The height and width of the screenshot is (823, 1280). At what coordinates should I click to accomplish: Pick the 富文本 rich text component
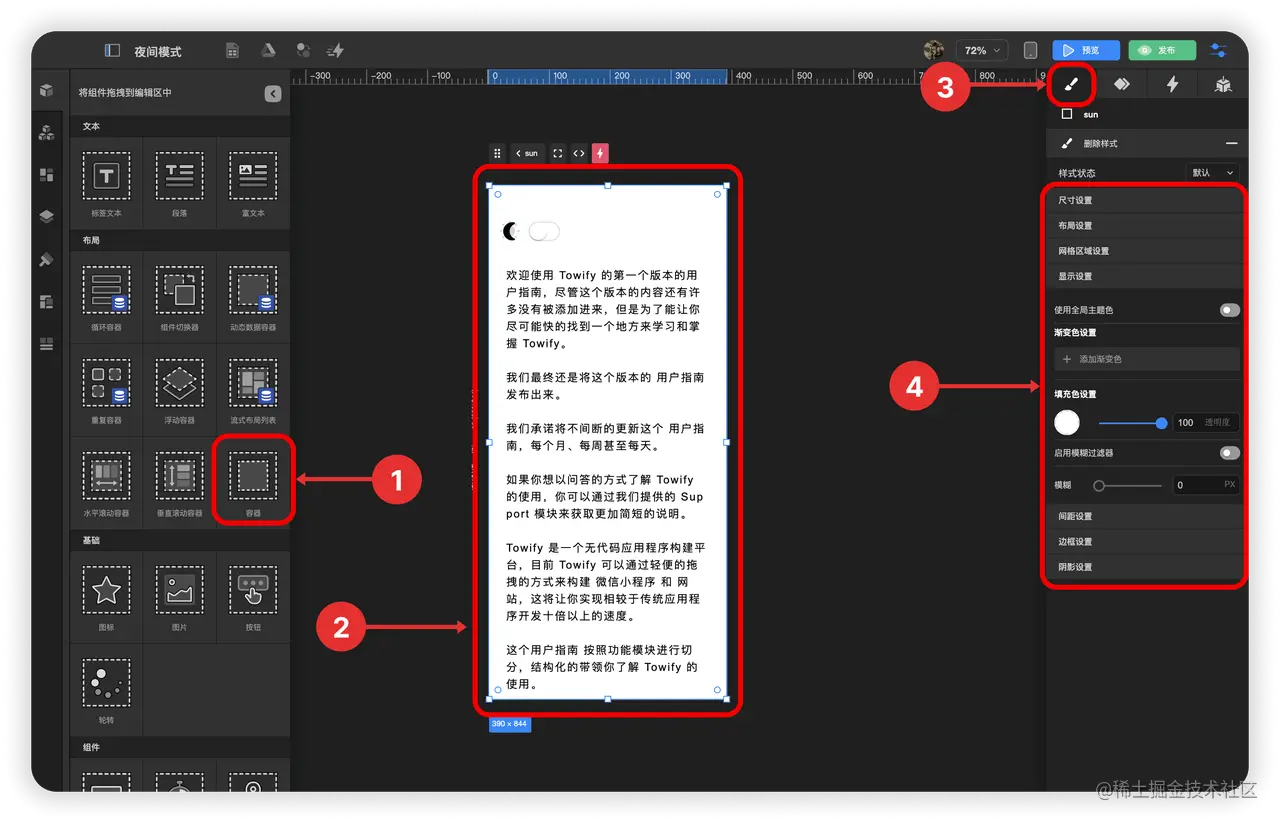[253, 184]
